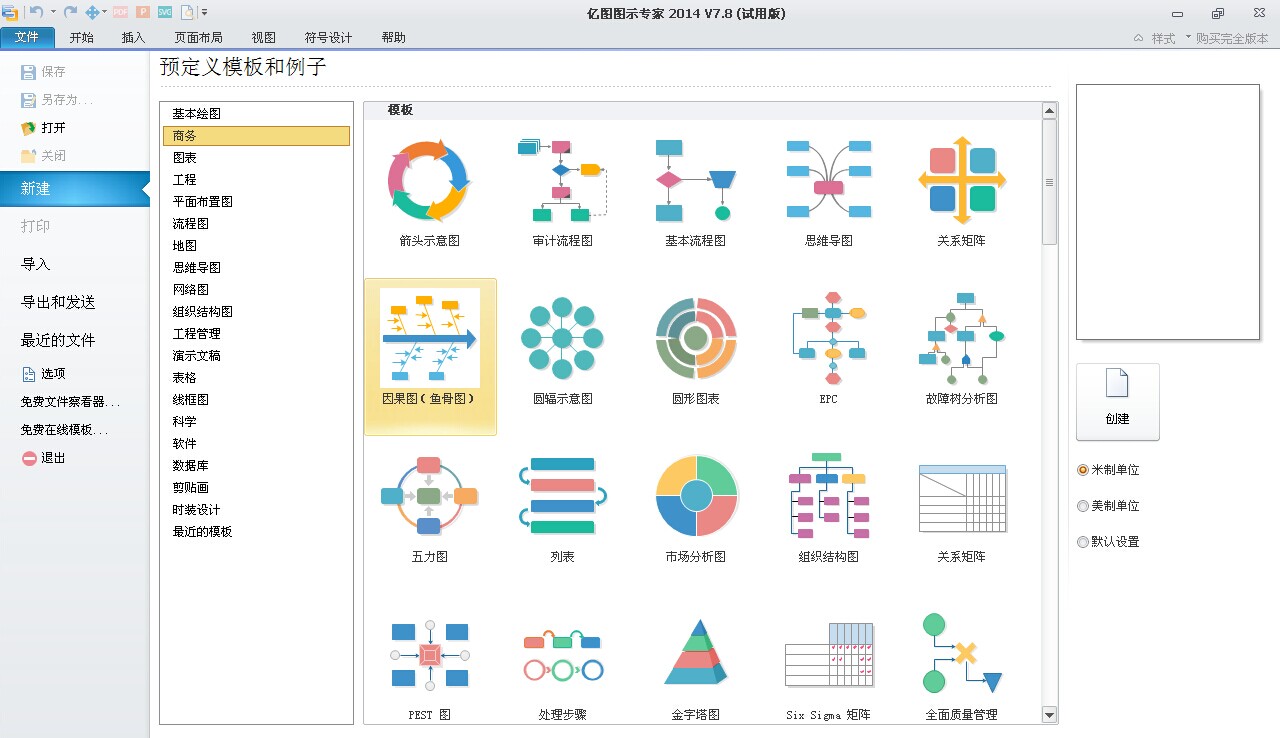The width and height of the screenshot is (1280, 738).
Task: Open 免费文件察看器 link
Action: [x=70, y=402]
